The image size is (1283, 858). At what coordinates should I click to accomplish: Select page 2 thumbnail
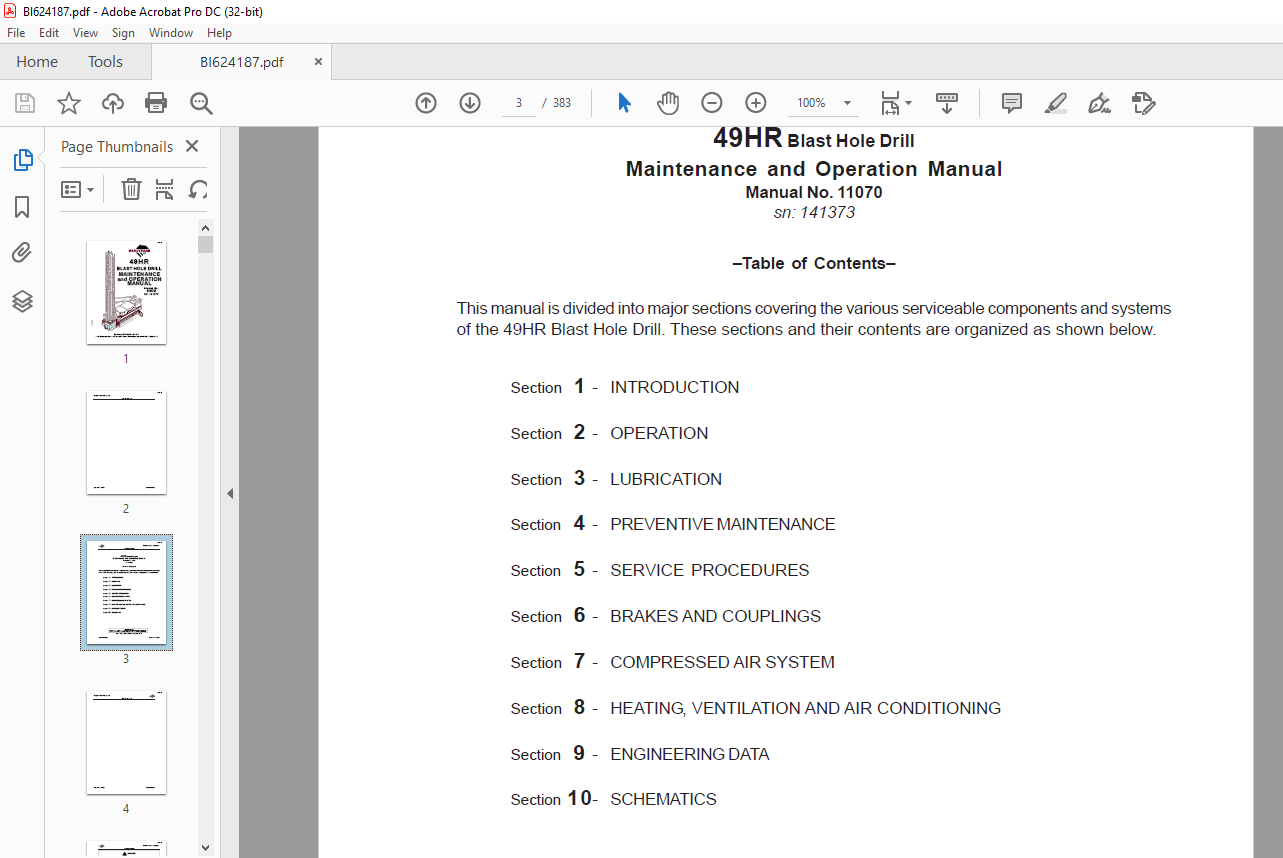pos(126,443)
